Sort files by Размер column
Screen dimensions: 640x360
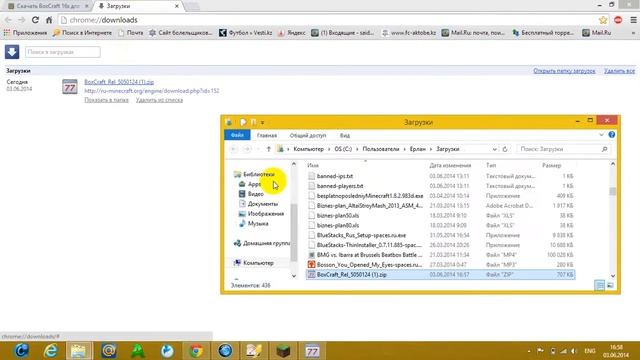[551, 165]
